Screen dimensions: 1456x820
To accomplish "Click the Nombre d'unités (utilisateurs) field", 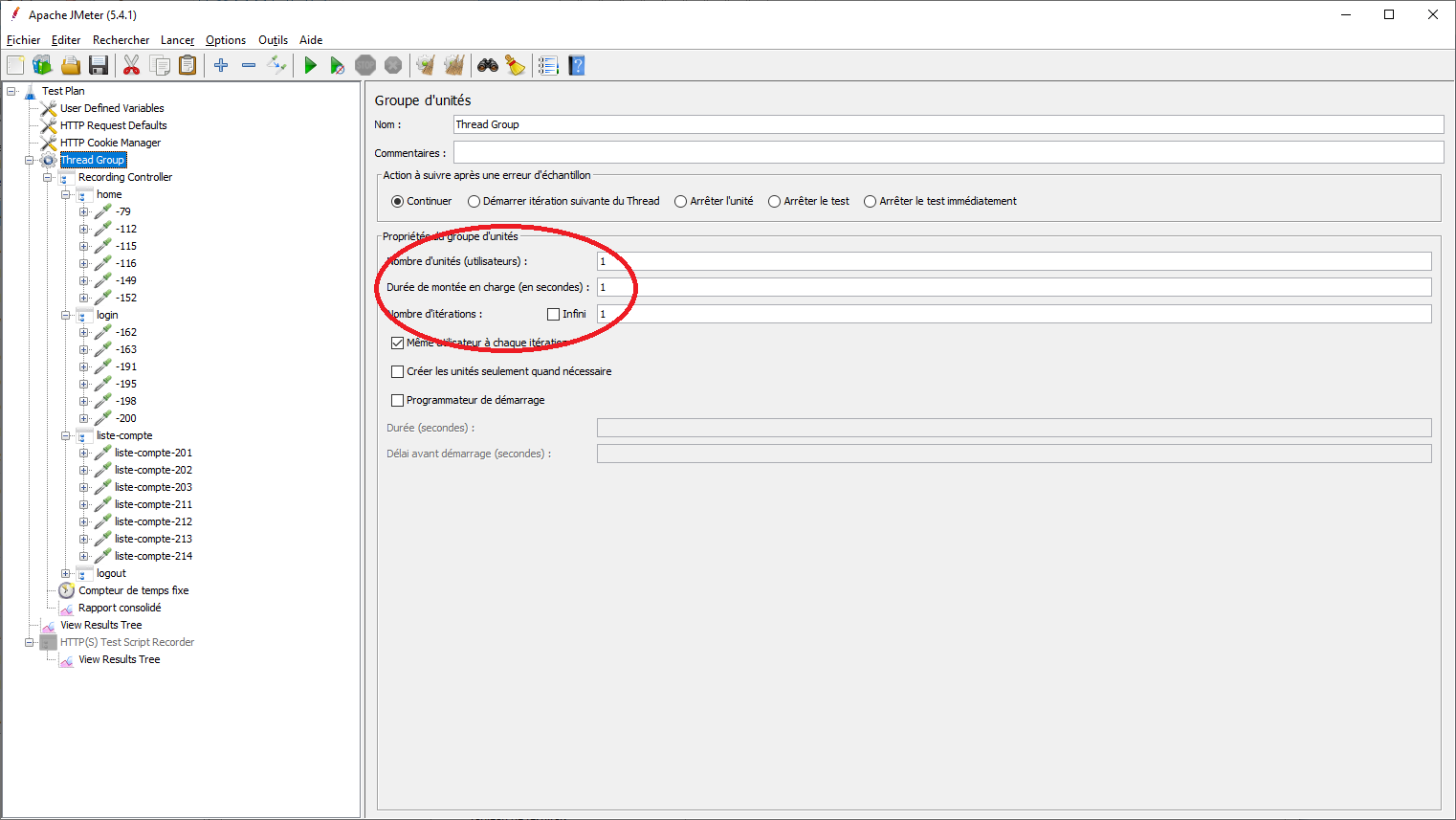I will point(1014,261).
